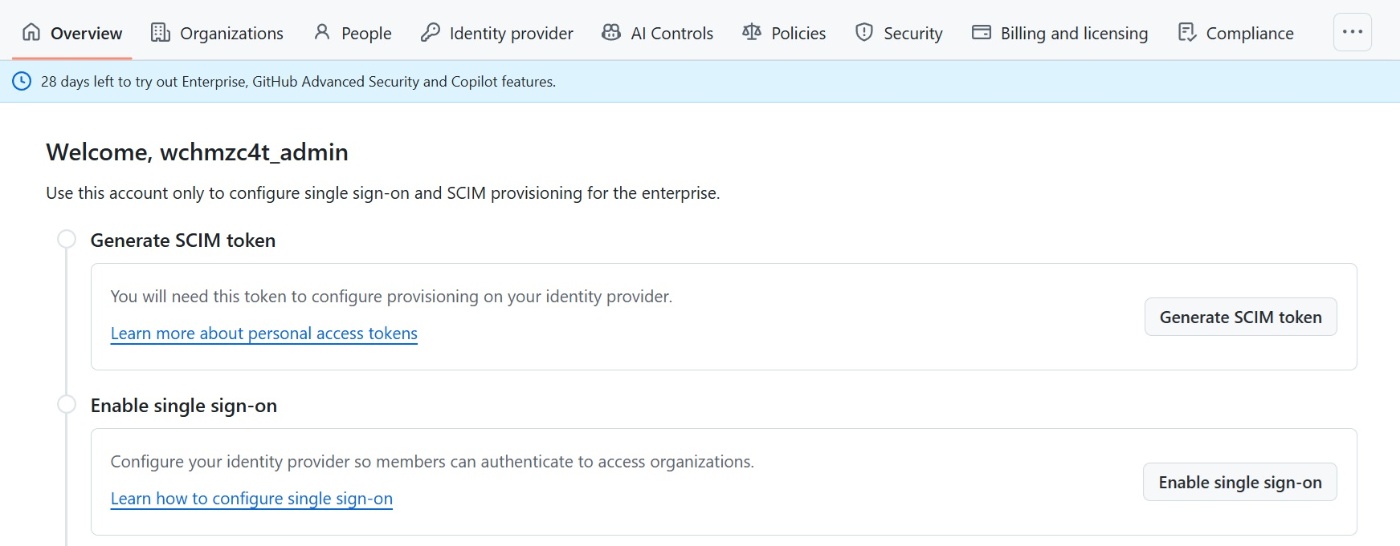The width and height of the screenshot is (1400, 546).
Task: Click the clock icon in trial banner
Action: [x=21, y=82]
